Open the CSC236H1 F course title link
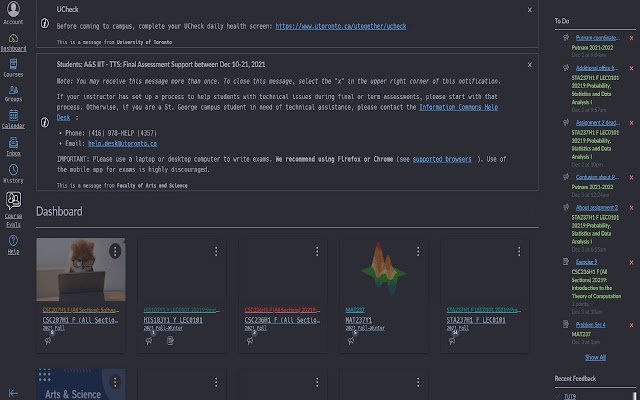The image size is (640, 400). point(282,320)
